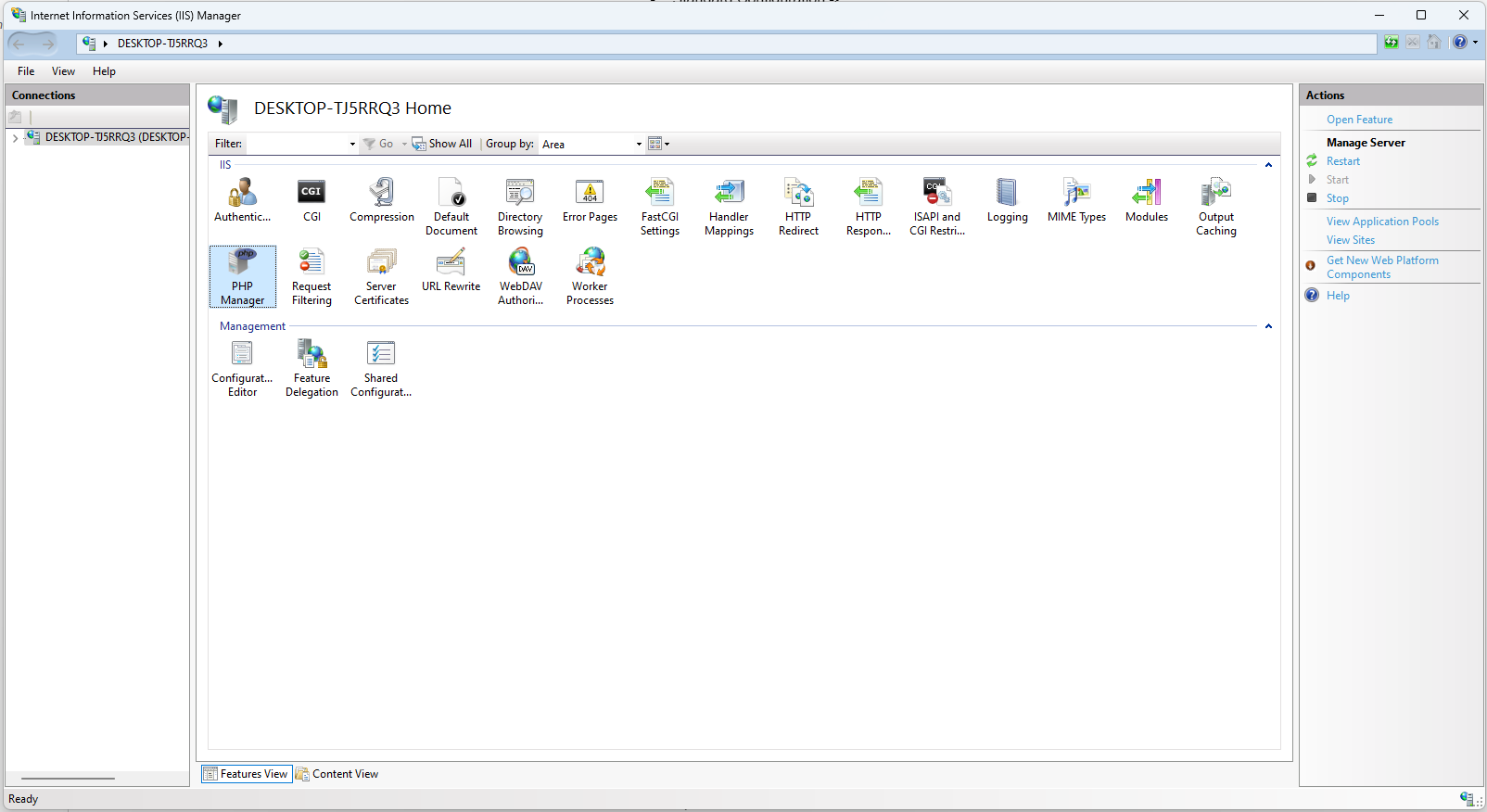
Task: Open Directory Browsing feature
Action: pyautogui.click(x=520, y=207)
